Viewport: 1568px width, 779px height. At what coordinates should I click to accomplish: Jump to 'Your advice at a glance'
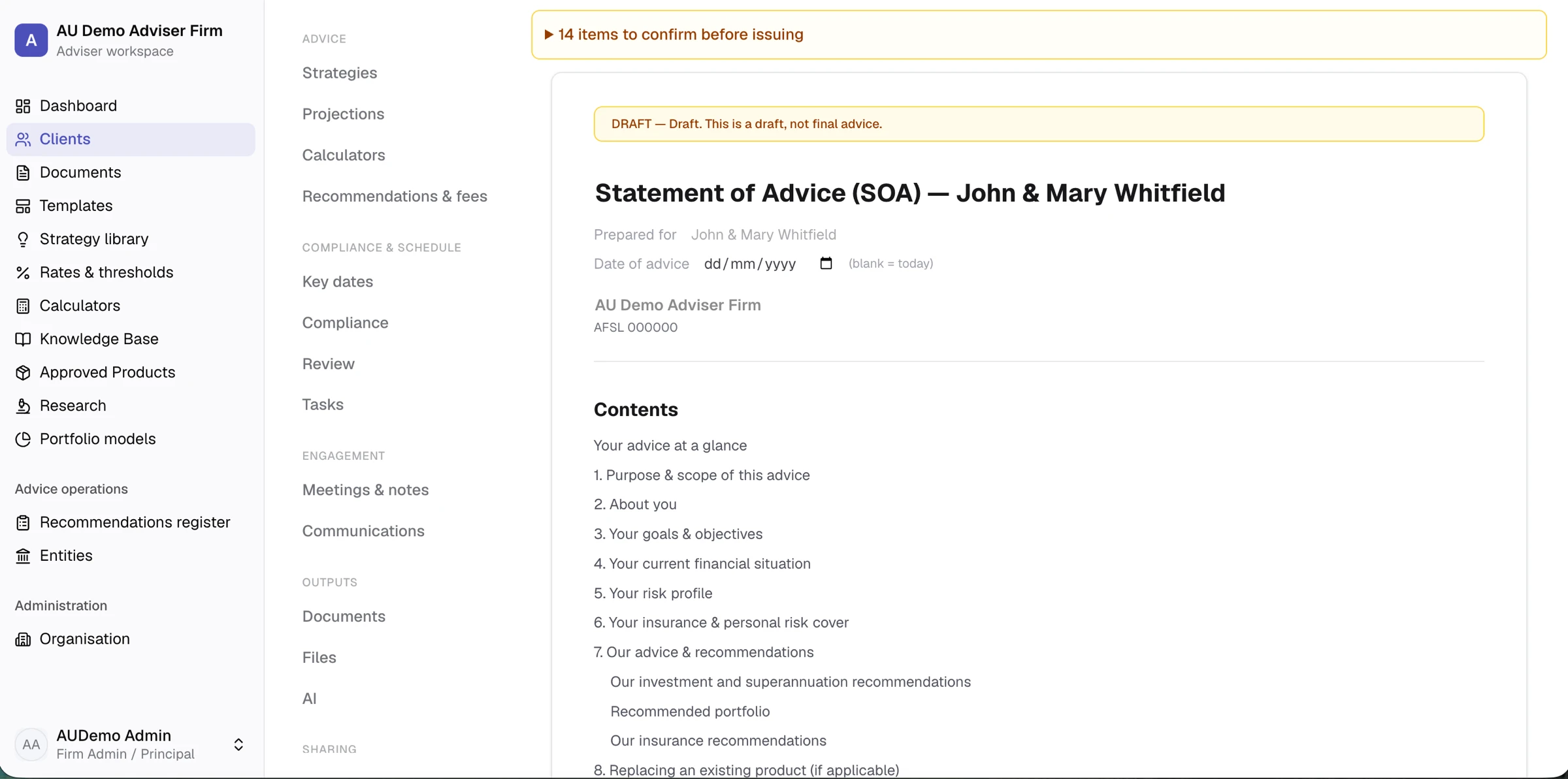click(x=670, y=445)
